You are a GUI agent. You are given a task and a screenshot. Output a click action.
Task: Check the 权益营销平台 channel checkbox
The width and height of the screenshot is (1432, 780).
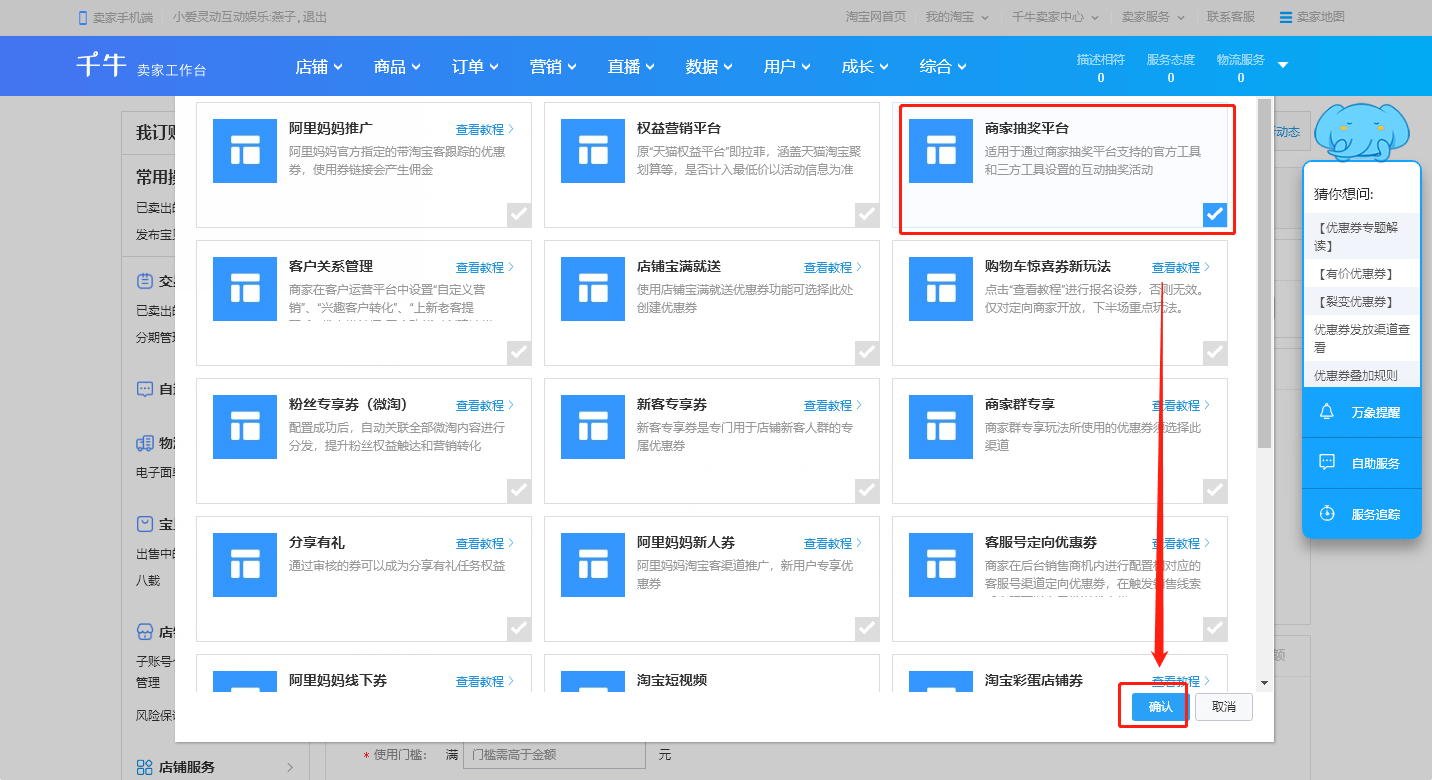[x=866, y=214]
